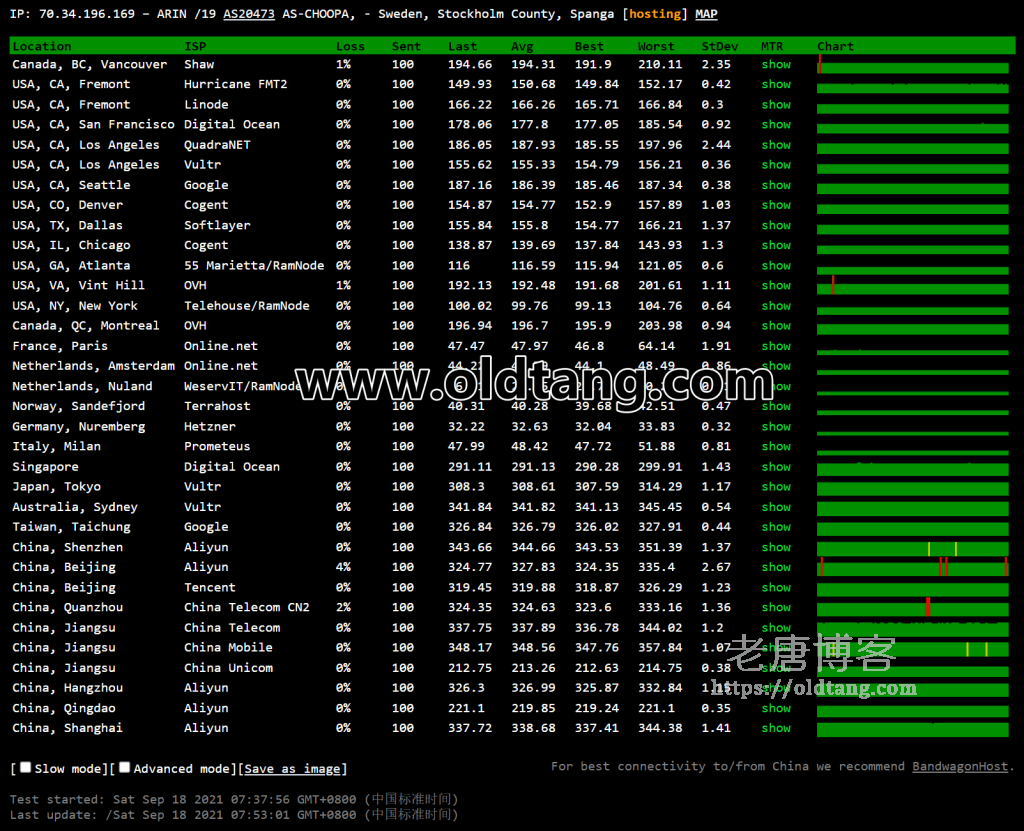This screenshot has width=1024, height=831.
Task: Enable the Slow mode checkbox
Action: [x=26, y=768]
